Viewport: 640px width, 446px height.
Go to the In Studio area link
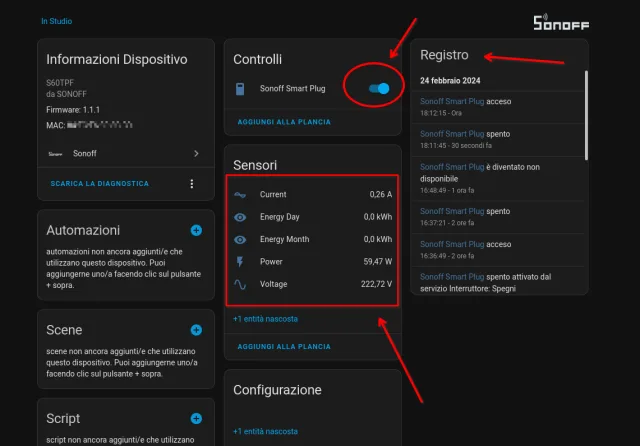pos(56,21)
